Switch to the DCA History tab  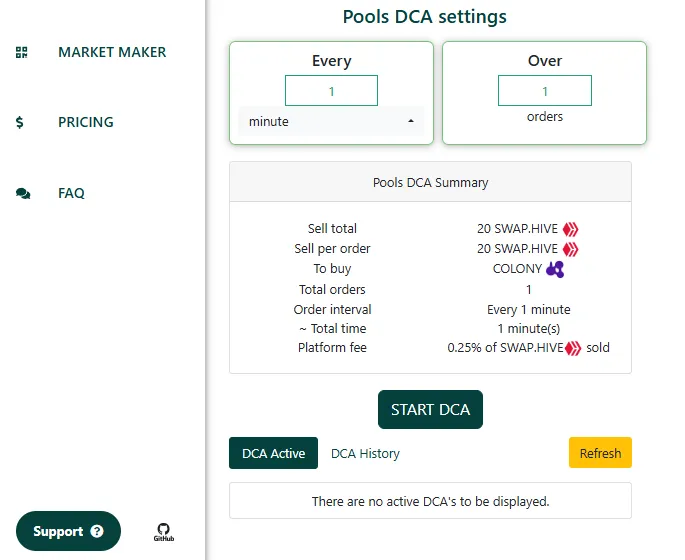click(x=365, y=453)
